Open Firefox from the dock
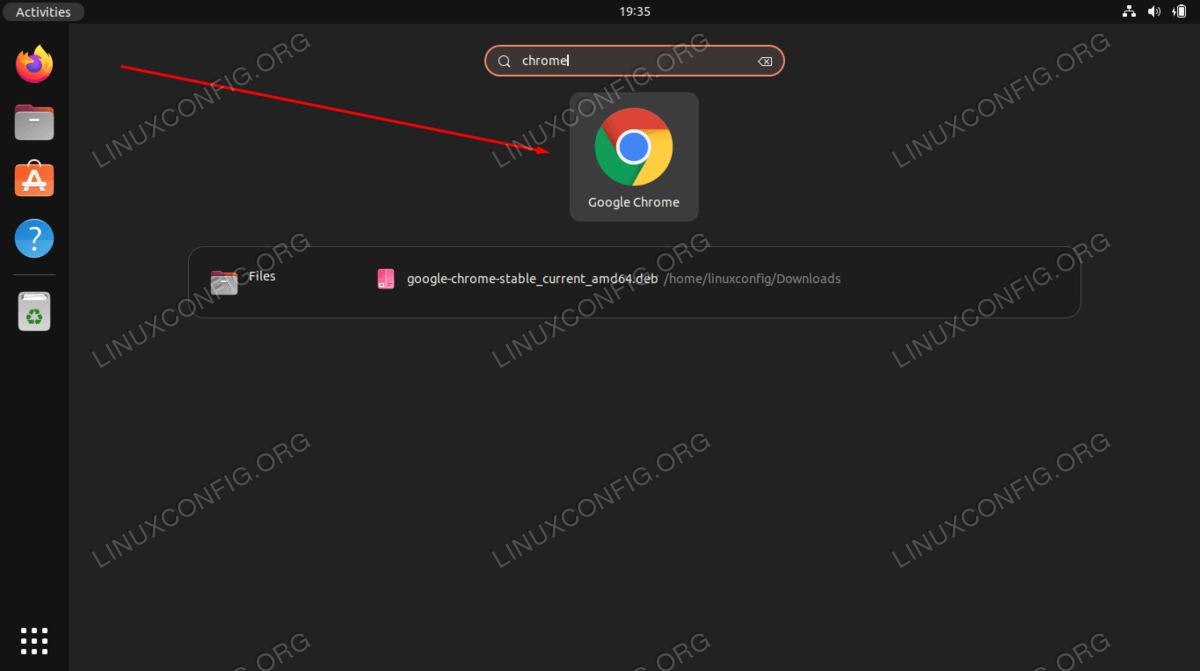The height and width of the screenshot is (671, 1200). click(34, 65)
